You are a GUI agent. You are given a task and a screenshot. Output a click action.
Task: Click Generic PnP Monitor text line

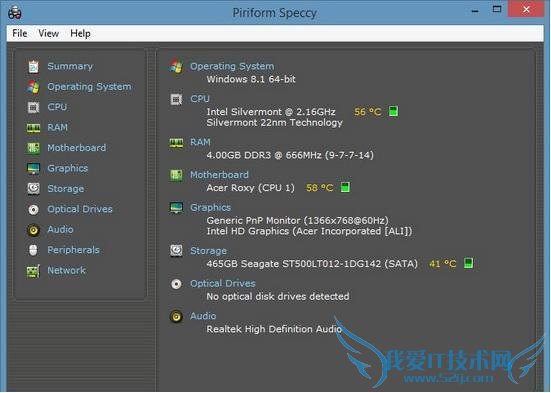297,220
